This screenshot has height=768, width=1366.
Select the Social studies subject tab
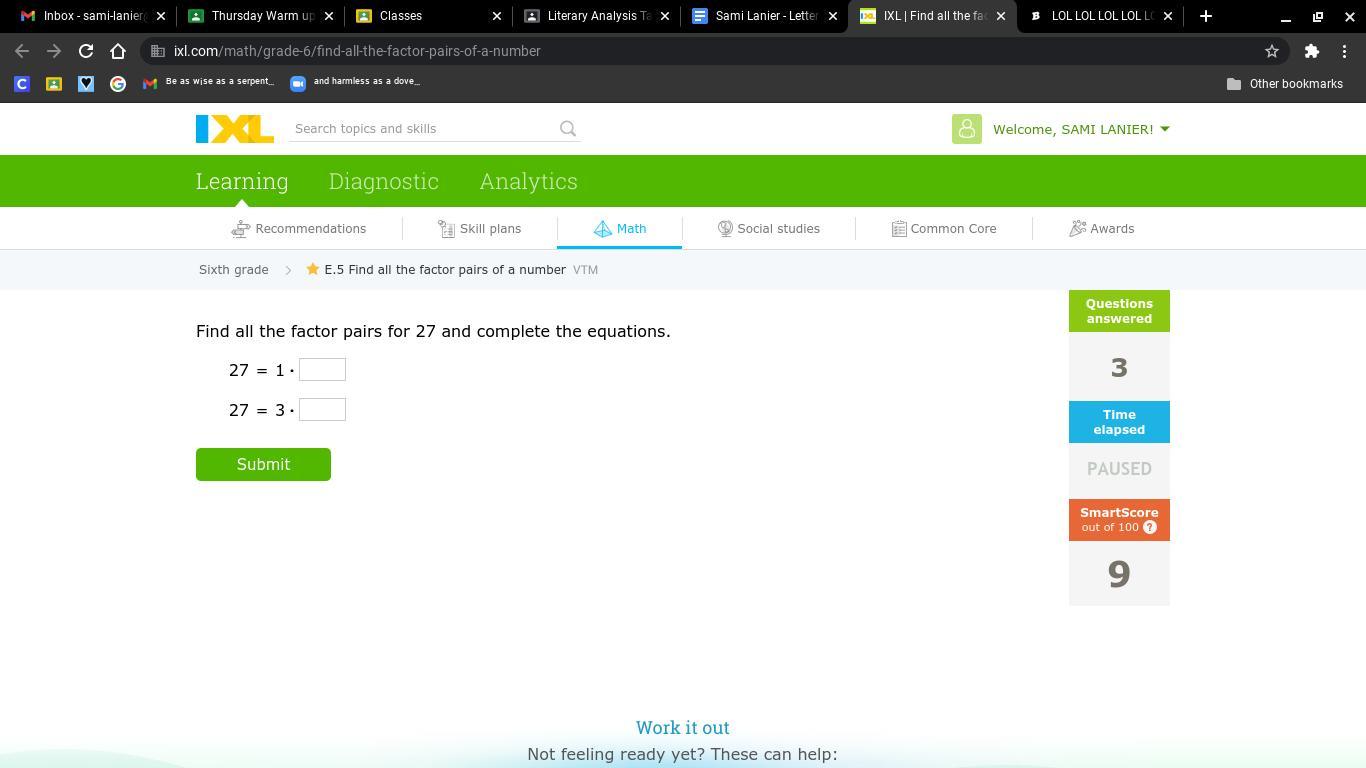coord(768,229)
